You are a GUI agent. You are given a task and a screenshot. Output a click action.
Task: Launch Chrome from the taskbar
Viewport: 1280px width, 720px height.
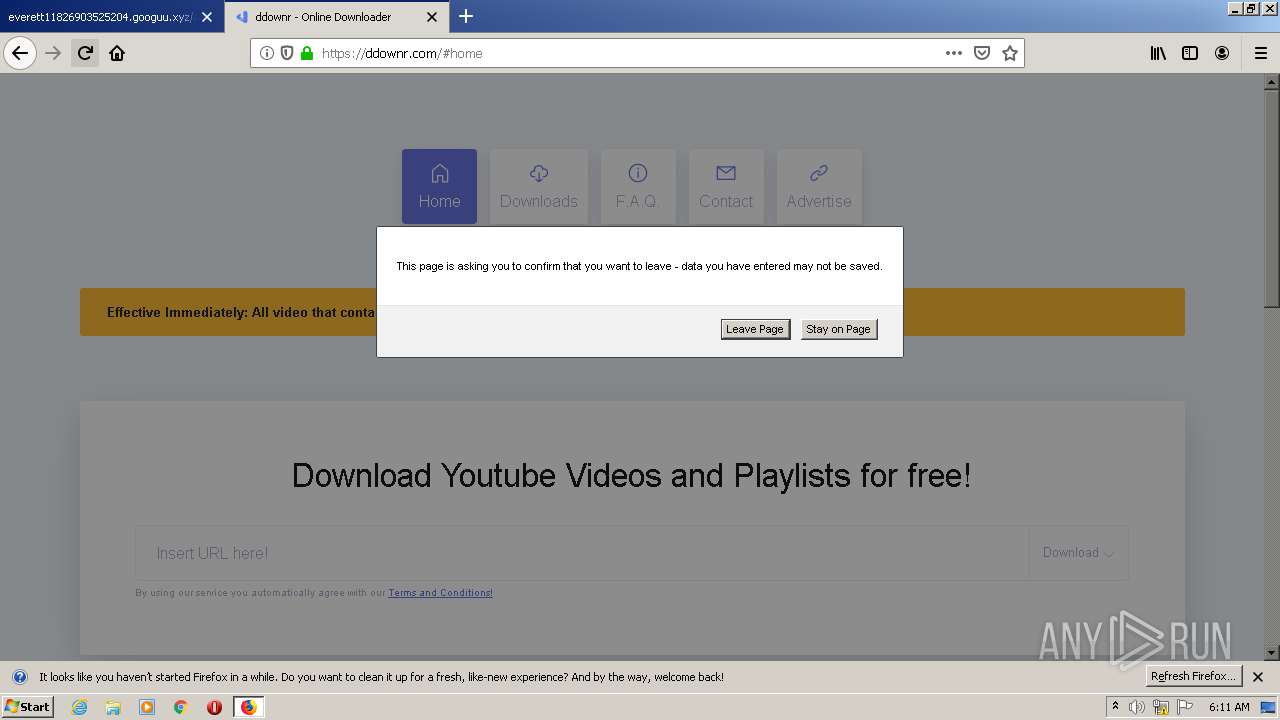point(181,707)
